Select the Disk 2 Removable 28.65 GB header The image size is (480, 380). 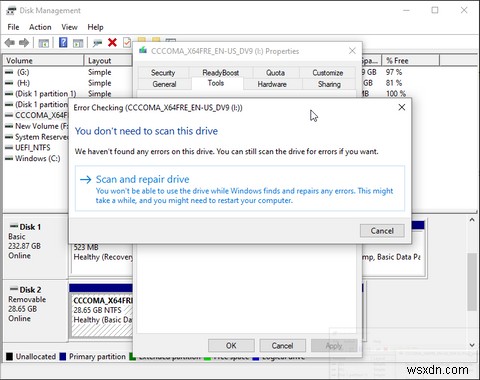pyautogui.click(x=35, y=310)
